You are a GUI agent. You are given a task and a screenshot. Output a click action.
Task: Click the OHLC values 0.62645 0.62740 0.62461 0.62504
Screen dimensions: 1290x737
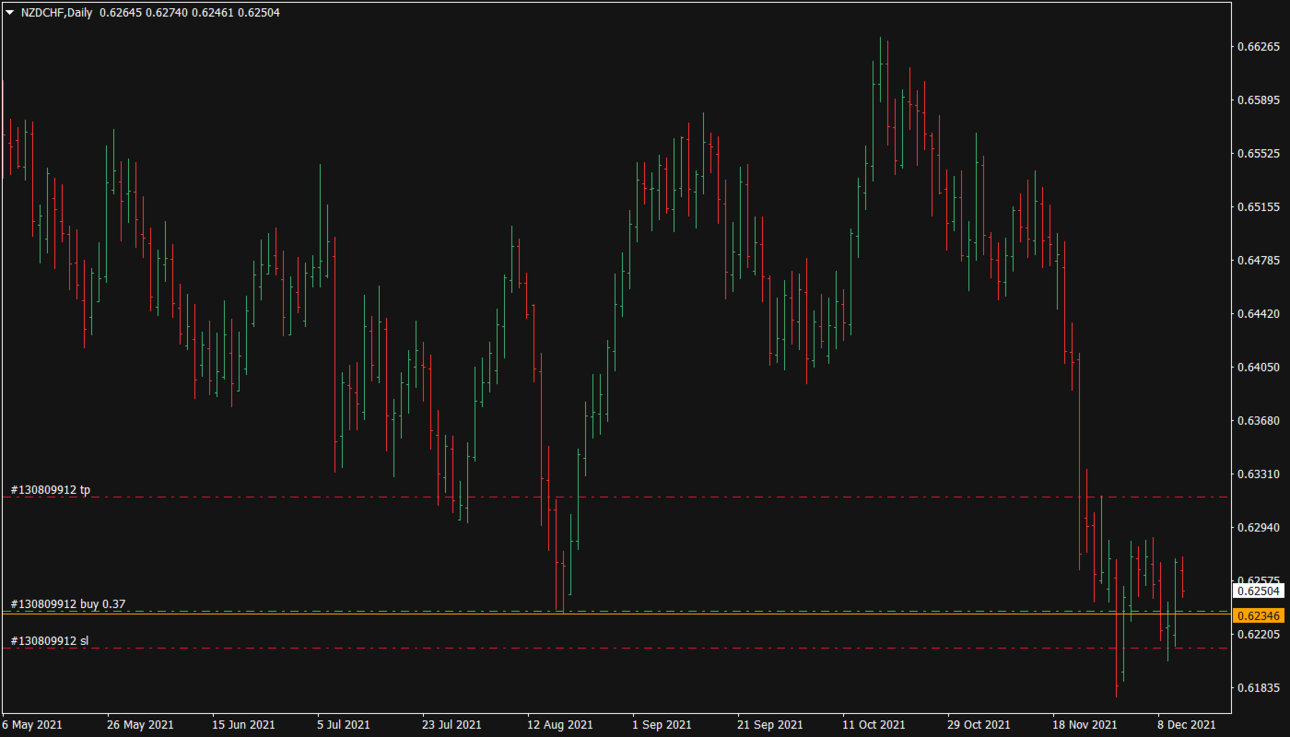(190, 11)
